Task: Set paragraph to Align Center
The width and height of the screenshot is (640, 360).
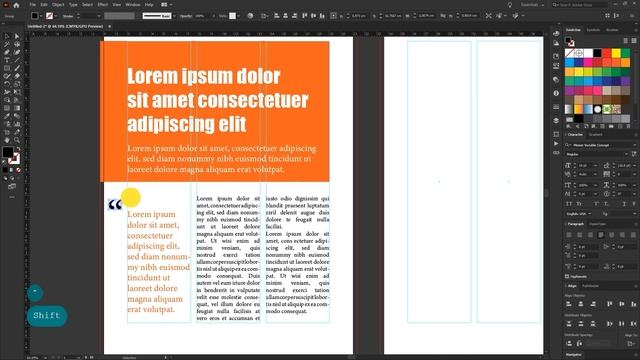Action: coord(580,235)
